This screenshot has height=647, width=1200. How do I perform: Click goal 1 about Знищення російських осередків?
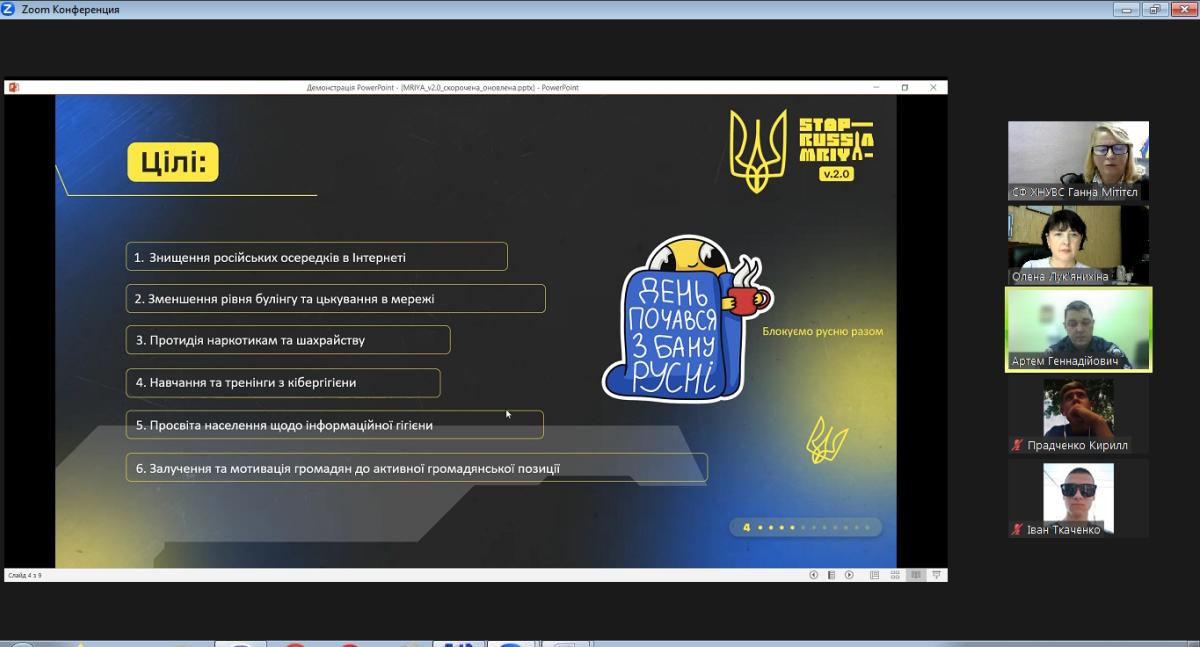pyautogui.click(x=317, y=257)
